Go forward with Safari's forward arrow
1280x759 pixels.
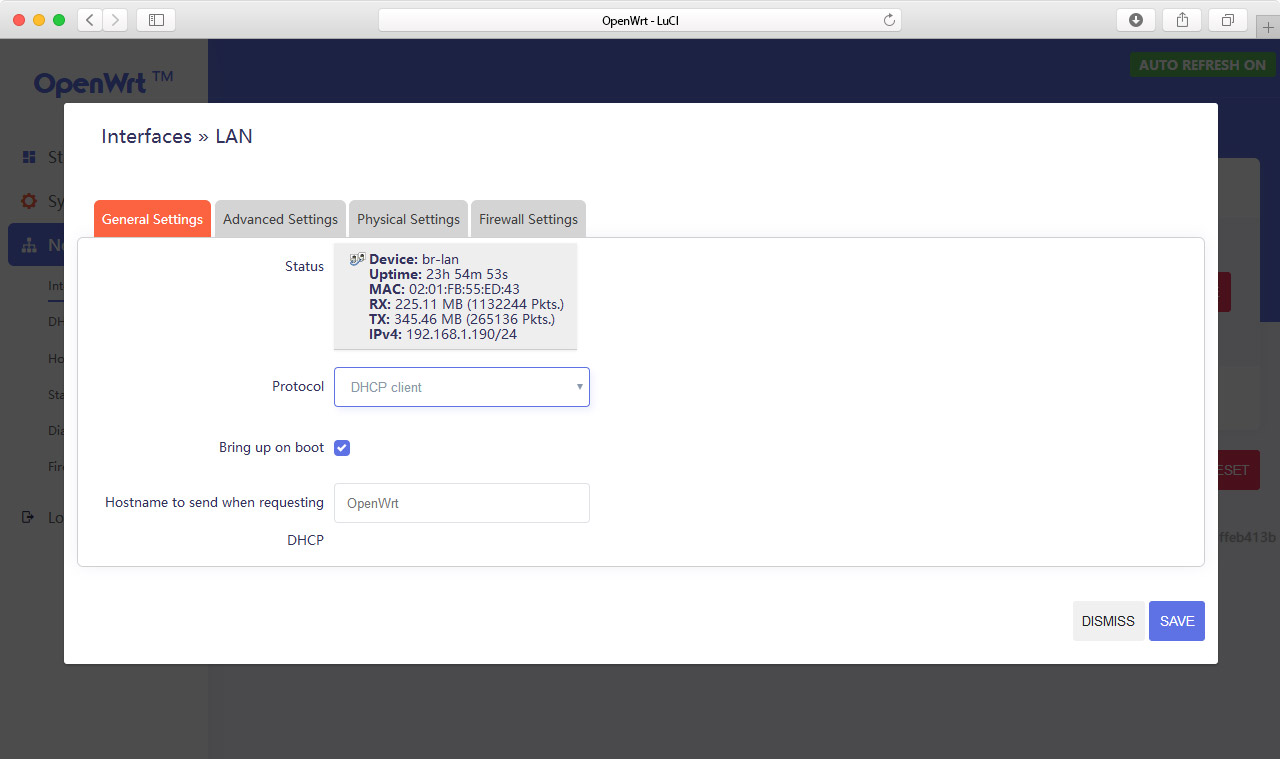(x=115, y=20)
